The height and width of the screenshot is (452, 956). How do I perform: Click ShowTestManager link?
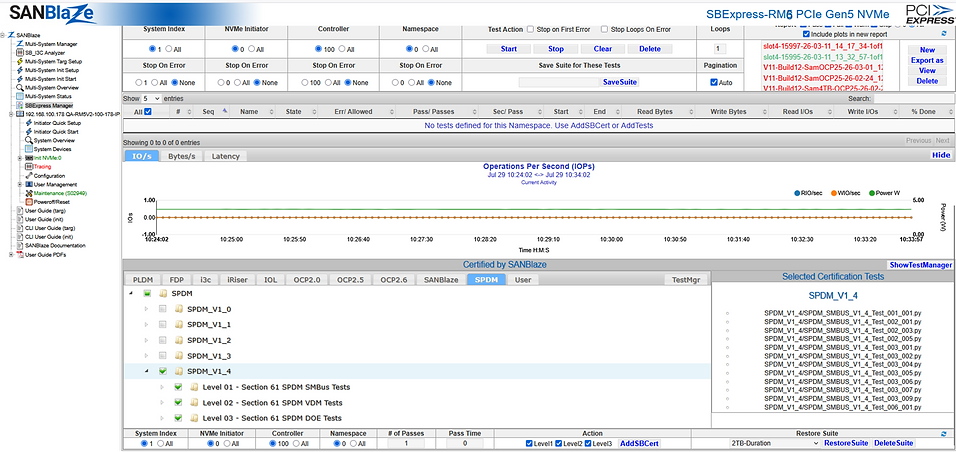point(921,265)
